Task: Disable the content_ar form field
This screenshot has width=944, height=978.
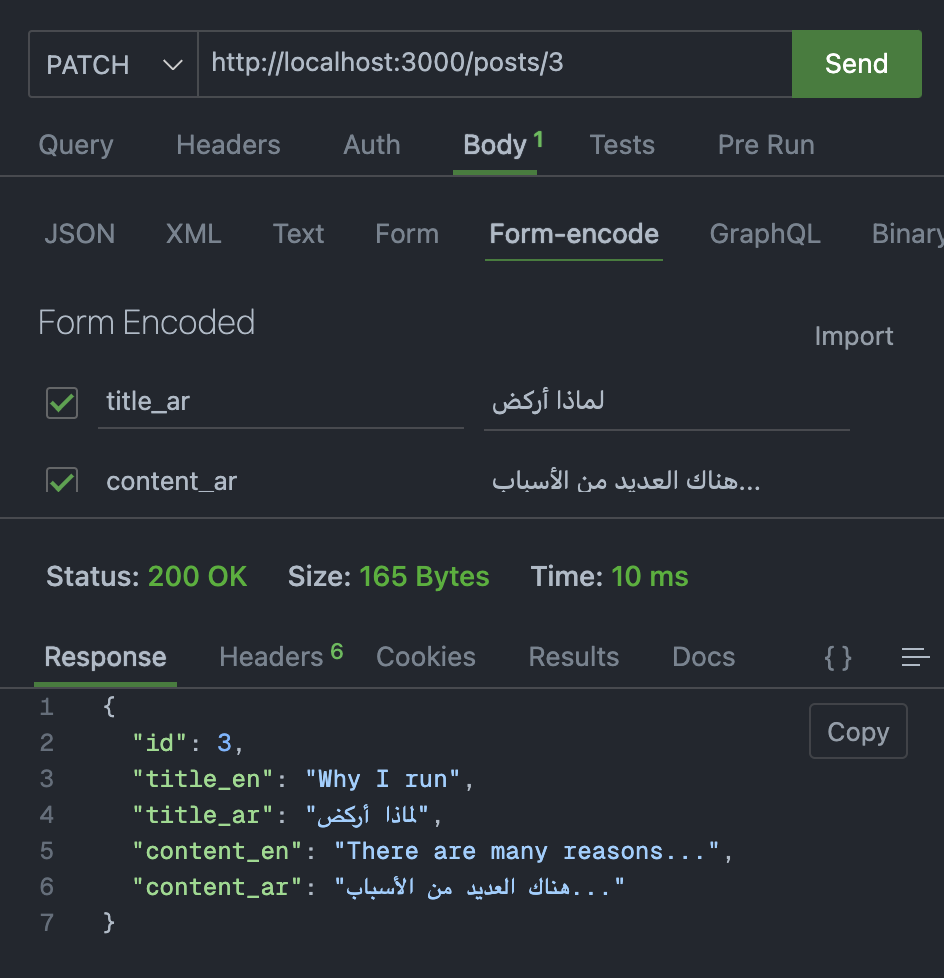Action: point(61,480)
